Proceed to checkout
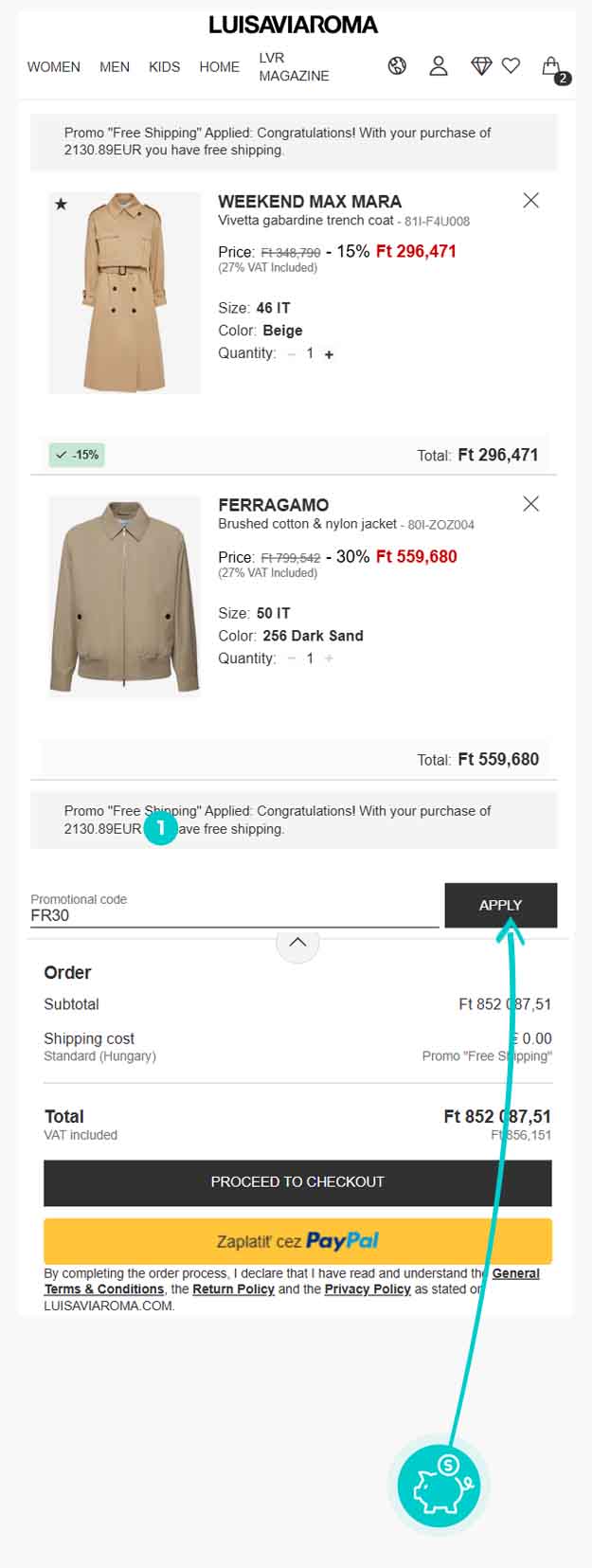Viewport: 592px width, 1568px height. 297,1182
